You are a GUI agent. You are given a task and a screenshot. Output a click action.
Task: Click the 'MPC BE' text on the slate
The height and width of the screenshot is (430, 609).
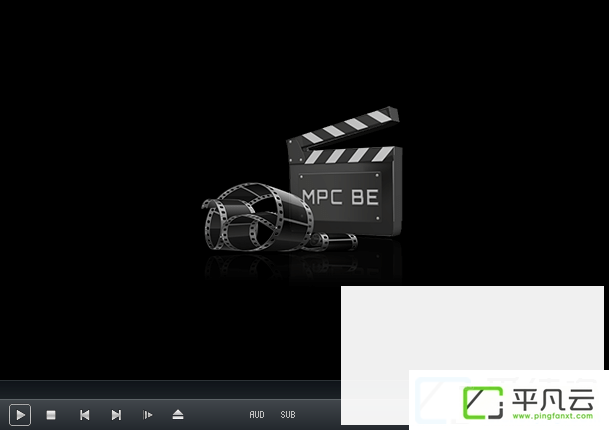pos(340,197)
